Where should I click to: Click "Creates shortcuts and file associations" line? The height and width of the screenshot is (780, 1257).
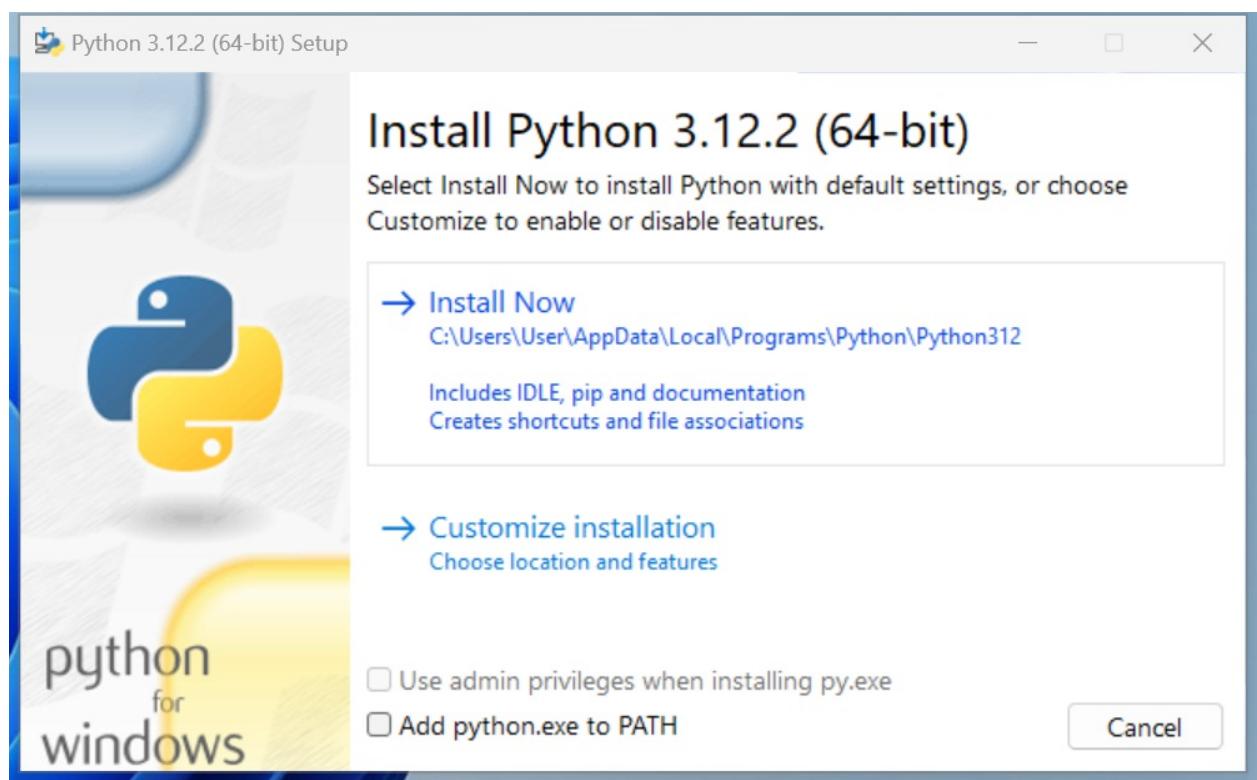coord(616,421)
